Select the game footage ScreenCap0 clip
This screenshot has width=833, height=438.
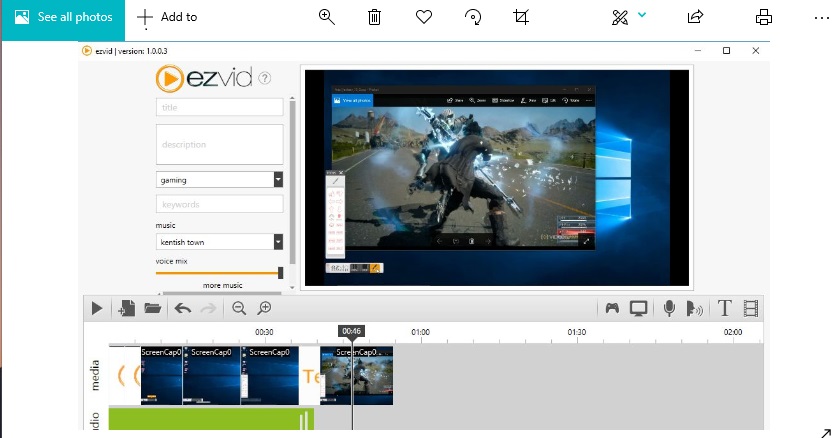point(356,376)
